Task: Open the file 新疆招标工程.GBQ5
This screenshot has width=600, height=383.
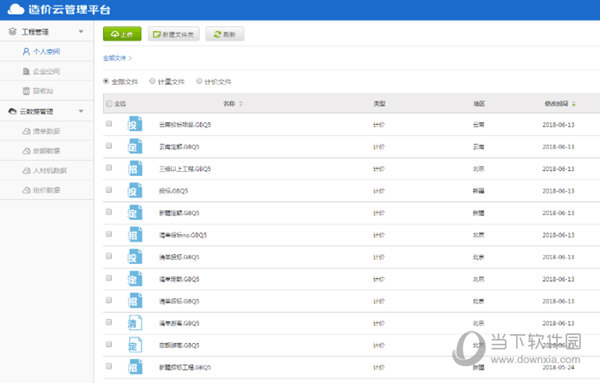Action: pos(185,367)
